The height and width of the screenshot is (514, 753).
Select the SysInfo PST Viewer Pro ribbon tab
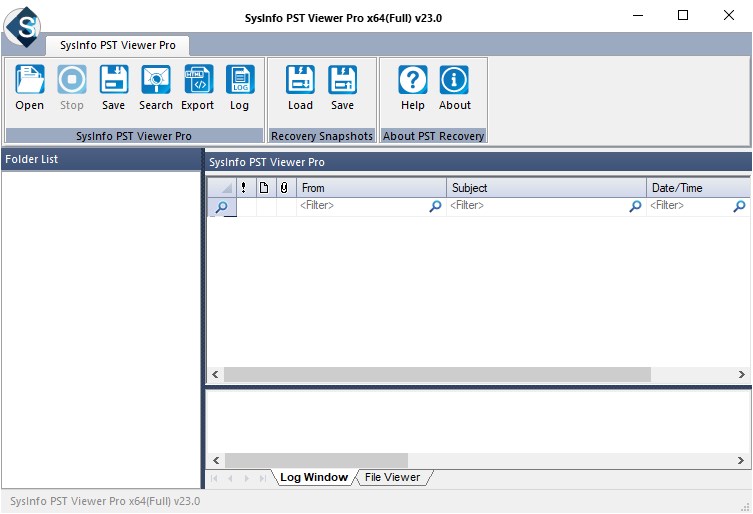pos(118,45)
